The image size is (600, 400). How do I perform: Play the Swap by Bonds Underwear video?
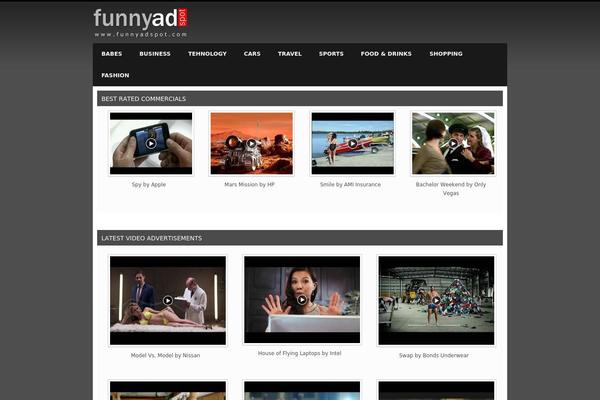click(x=436, y=300)
